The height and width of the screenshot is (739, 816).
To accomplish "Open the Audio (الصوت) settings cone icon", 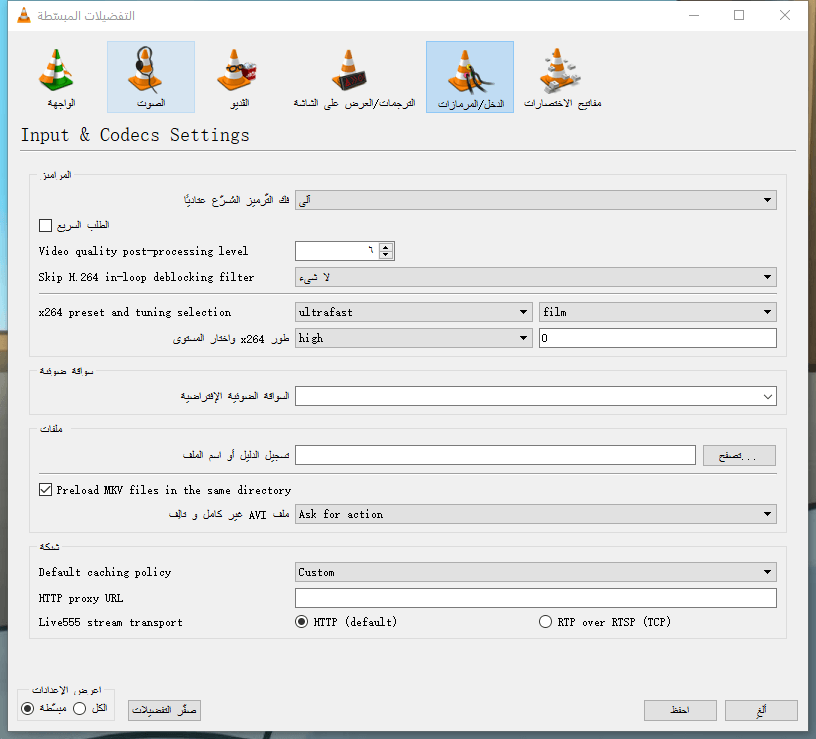I will pyautogui.click(x=151, y=77).
